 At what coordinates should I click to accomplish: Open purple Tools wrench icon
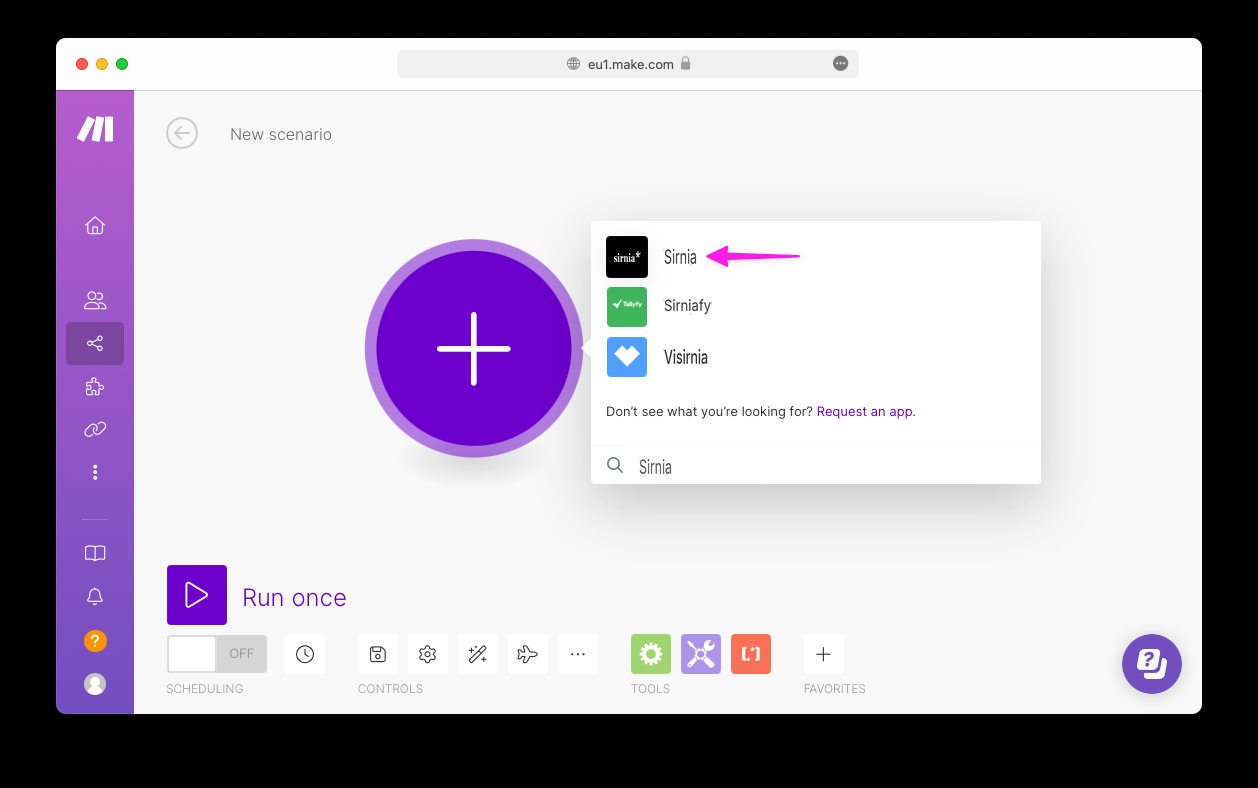pyautogui.click(x=701, y=654)
